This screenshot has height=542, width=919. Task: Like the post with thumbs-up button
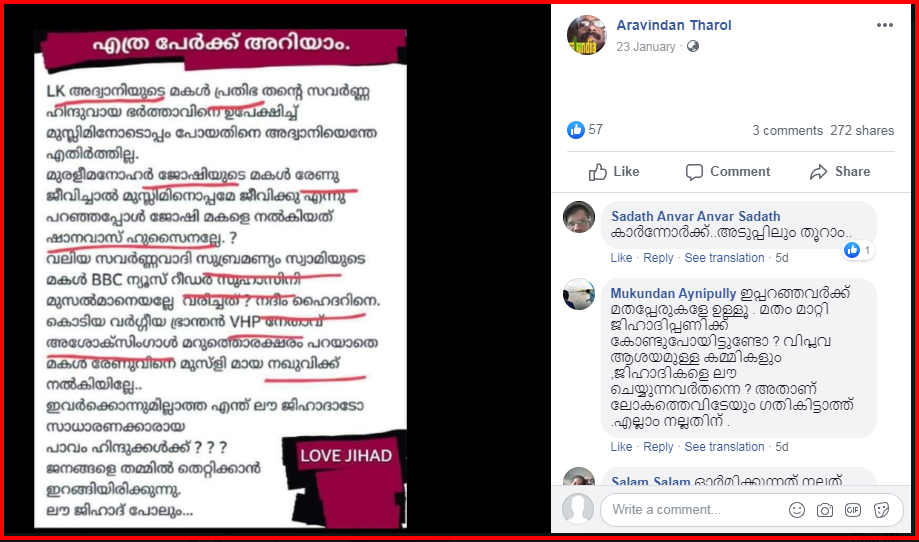614,172
